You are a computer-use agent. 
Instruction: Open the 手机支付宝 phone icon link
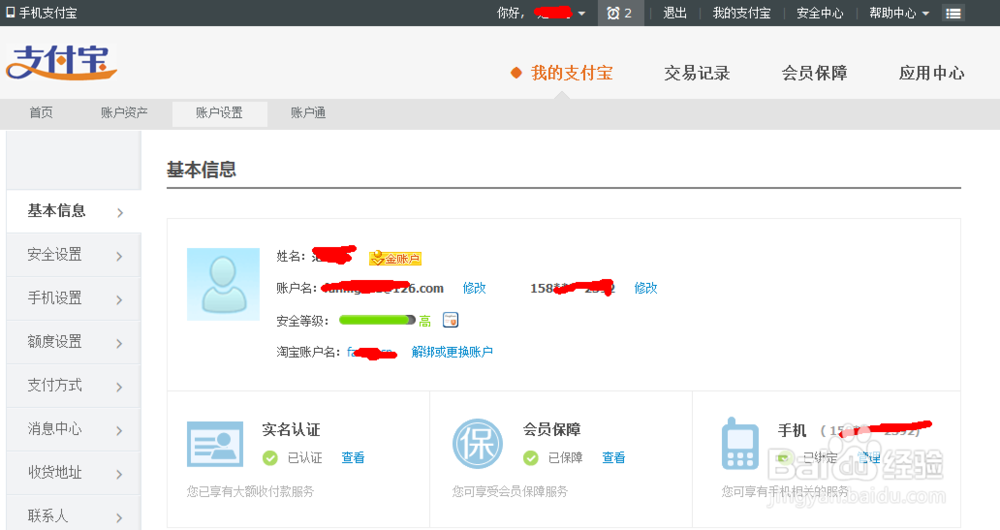click(x=41, y=13)
